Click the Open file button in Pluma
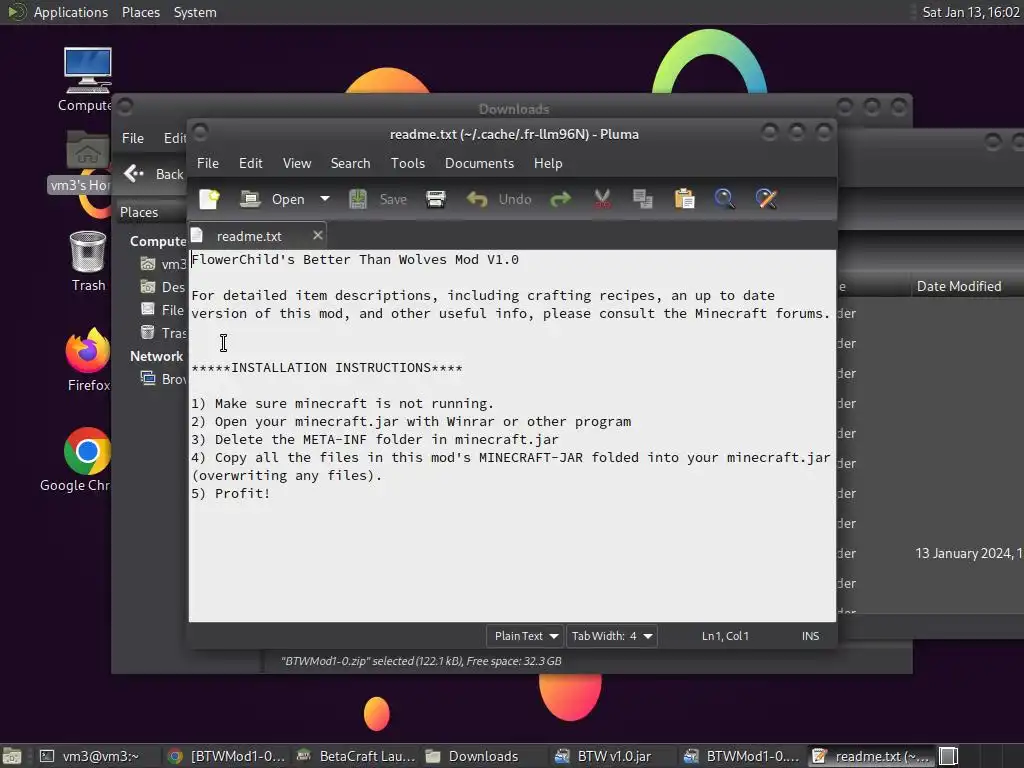This screenshot has width=1024, height=768. (x=273, y=199)
